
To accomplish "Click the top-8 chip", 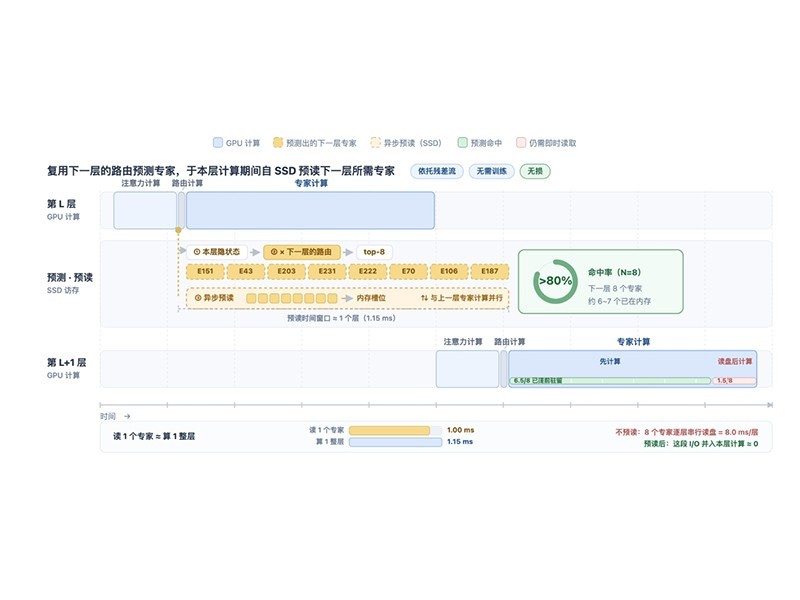I will 374,252.
